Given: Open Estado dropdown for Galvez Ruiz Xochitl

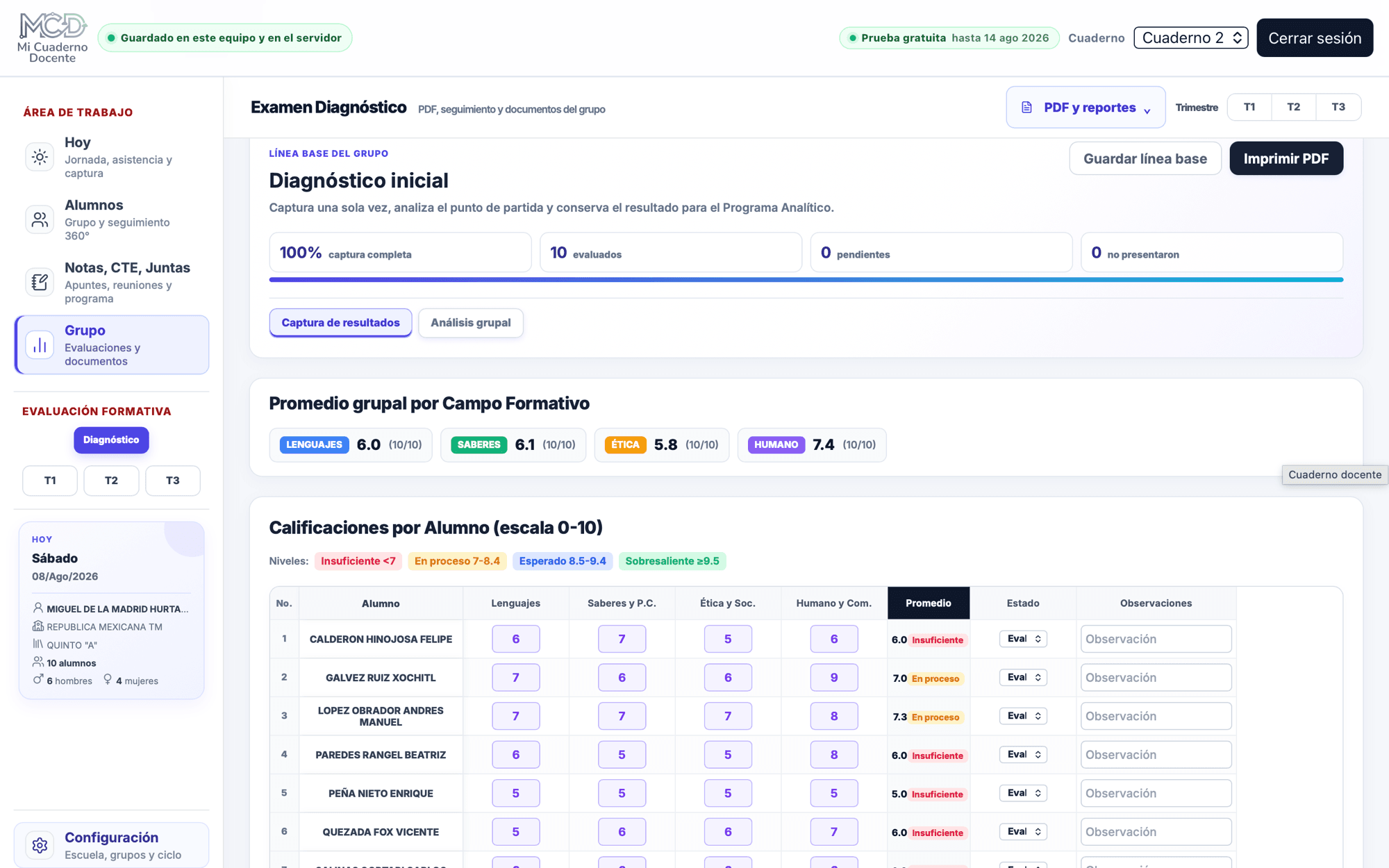Looking at the screenshot, I should pyautogui.click(x=1024, y=678).
